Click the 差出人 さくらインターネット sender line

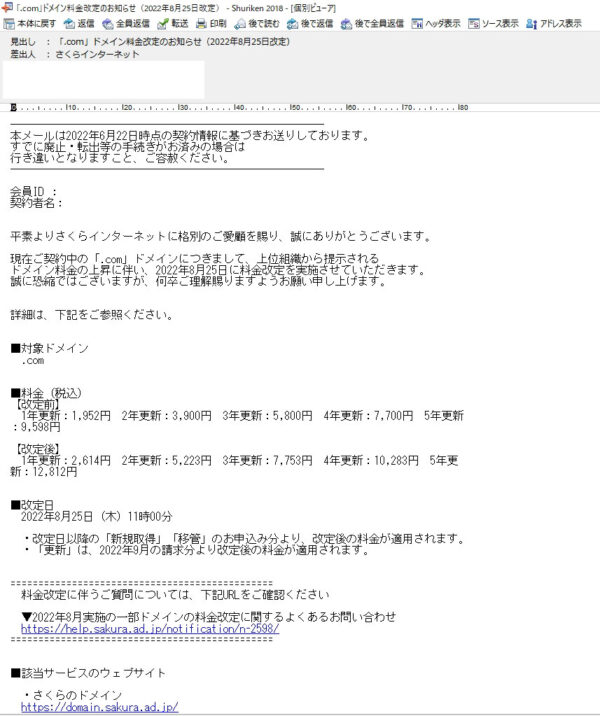pos(75,54)
